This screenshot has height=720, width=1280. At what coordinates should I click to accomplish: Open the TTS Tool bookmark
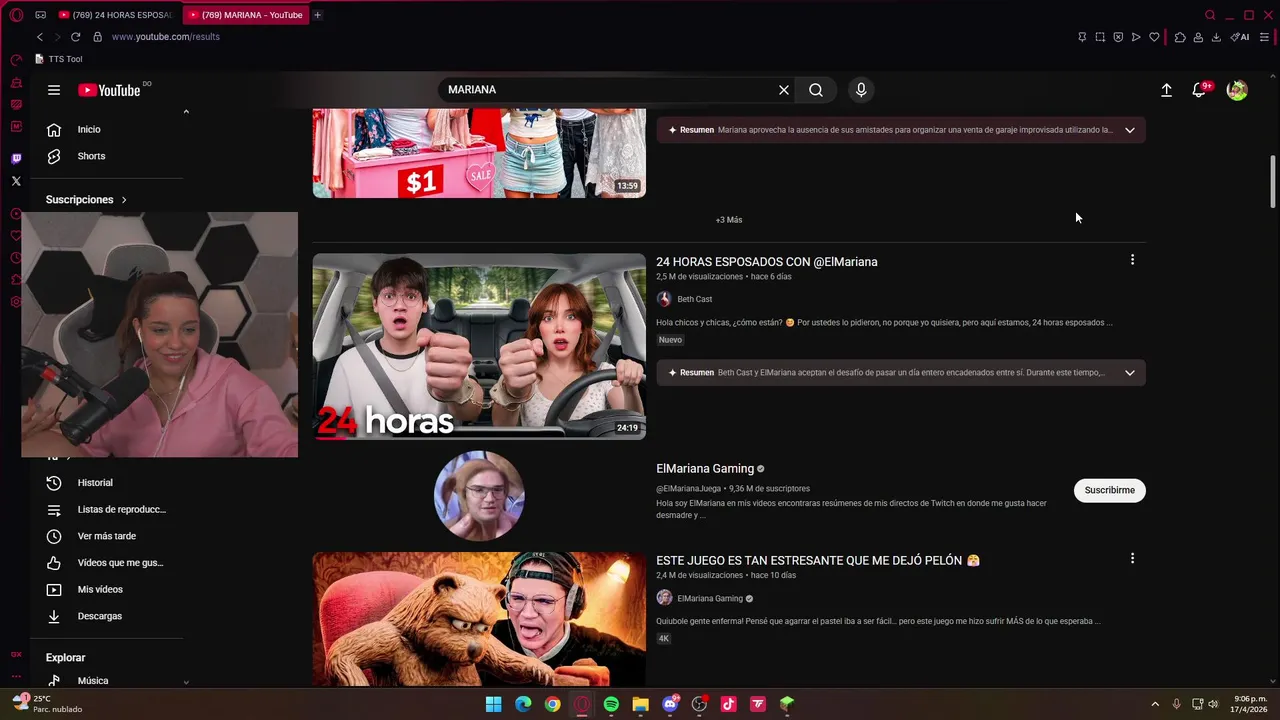pos(59,59)
